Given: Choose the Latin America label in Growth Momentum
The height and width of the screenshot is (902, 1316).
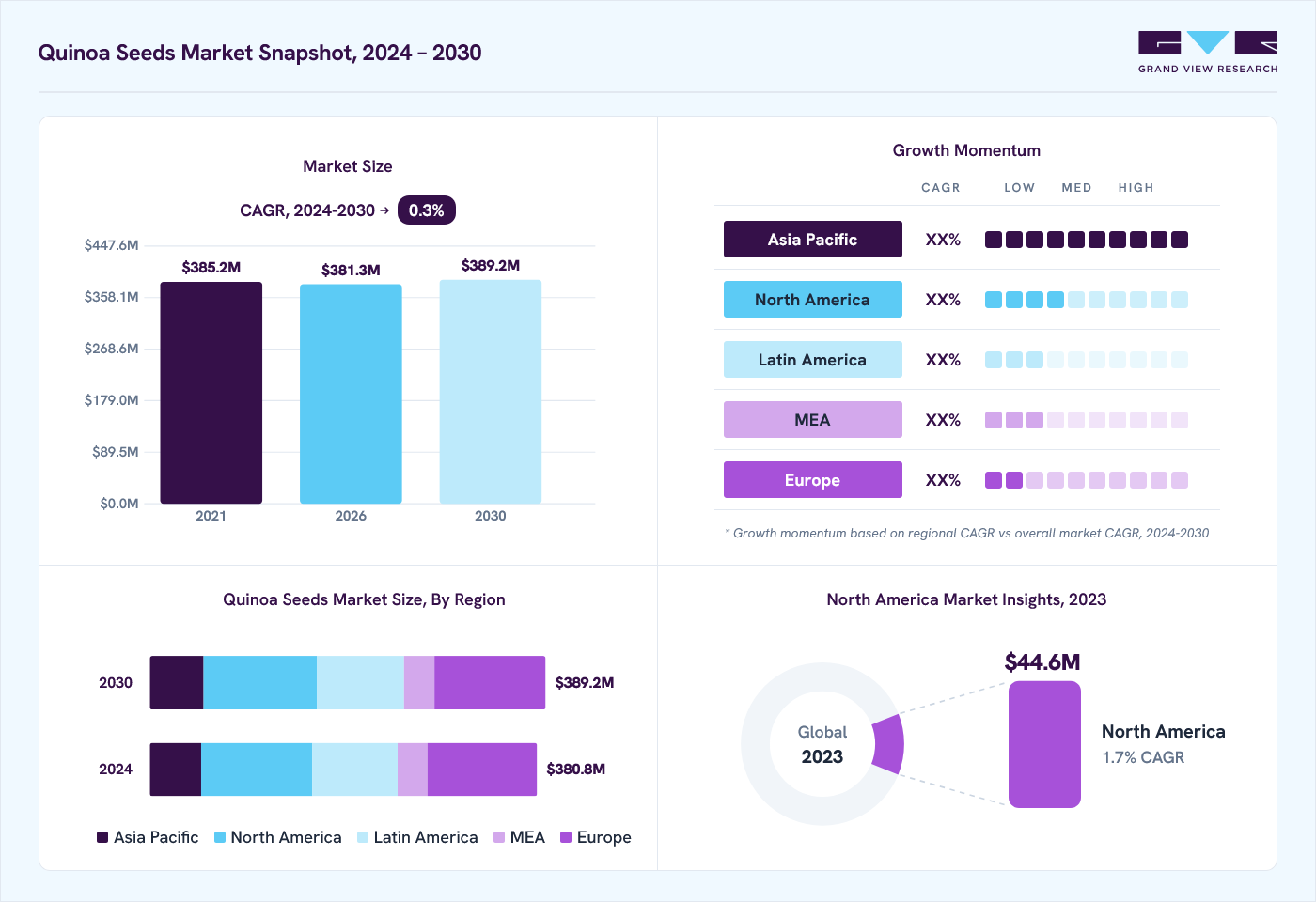Looking at the screenshot, I should pos(813,360).
